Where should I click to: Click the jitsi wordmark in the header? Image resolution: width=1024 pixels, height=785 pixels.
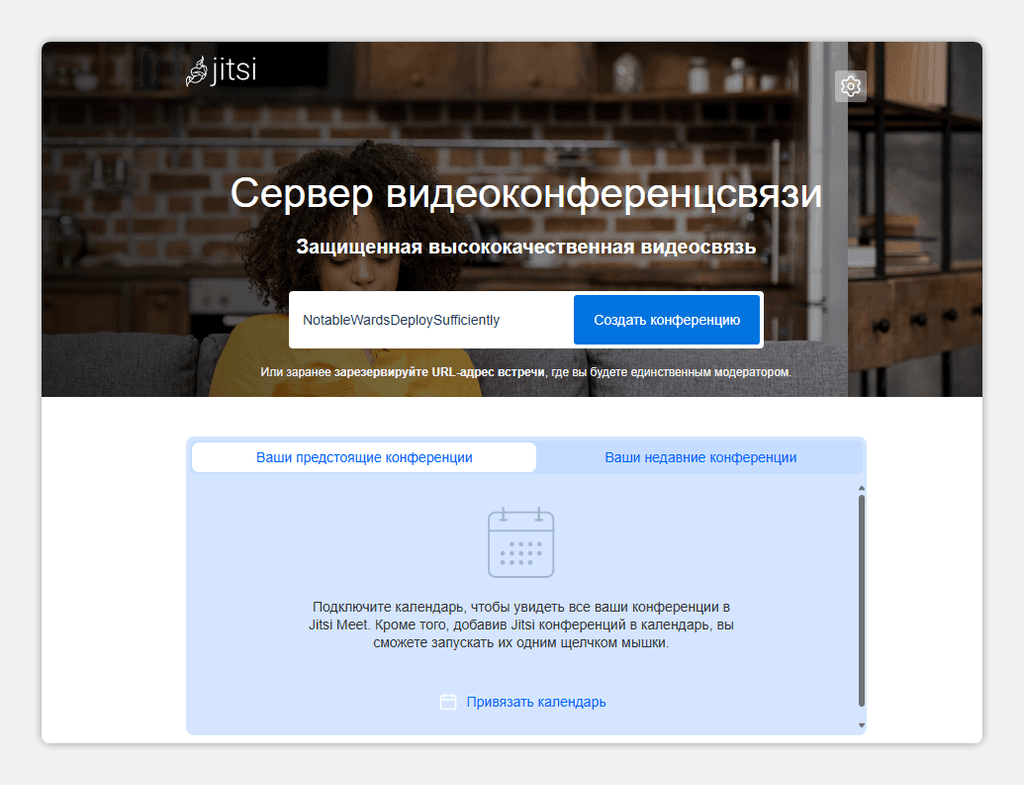[x=232, y=71]
